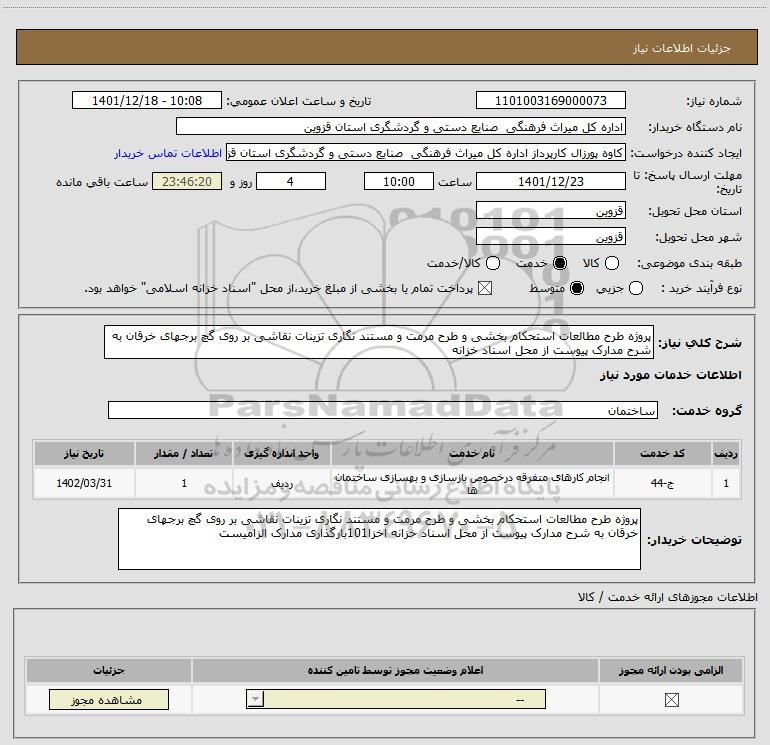This screenshot has height=745, width=770.
Task: Select the جزیی purchase type radio
Action: point(635,288)
